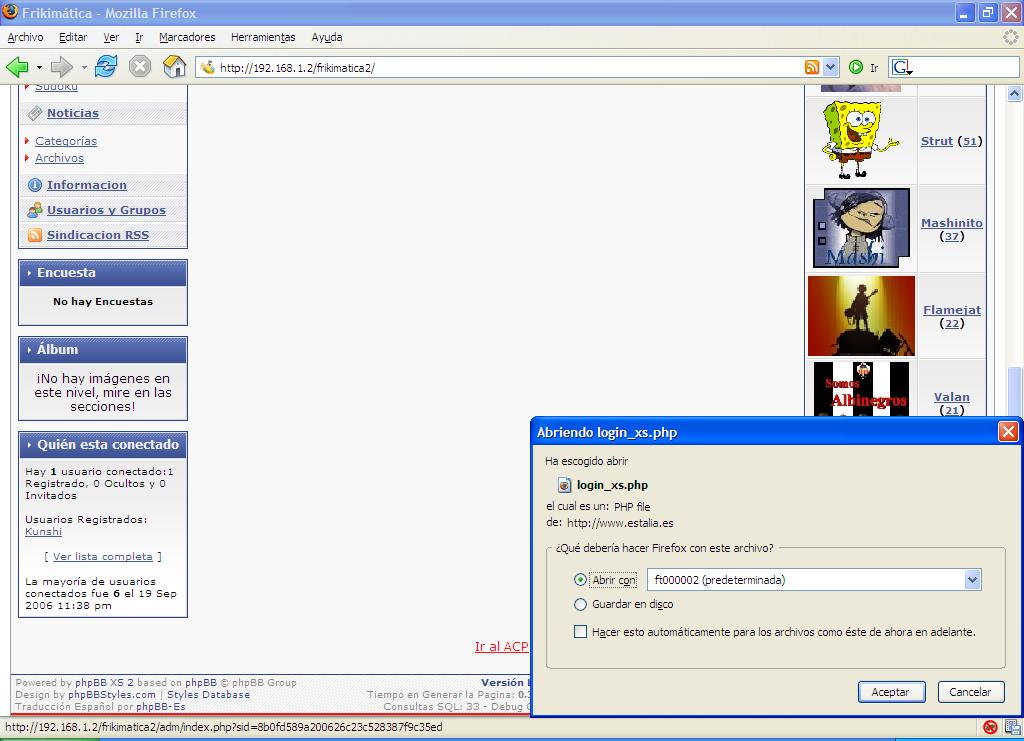Open the Archivos sidebar link

59,158
